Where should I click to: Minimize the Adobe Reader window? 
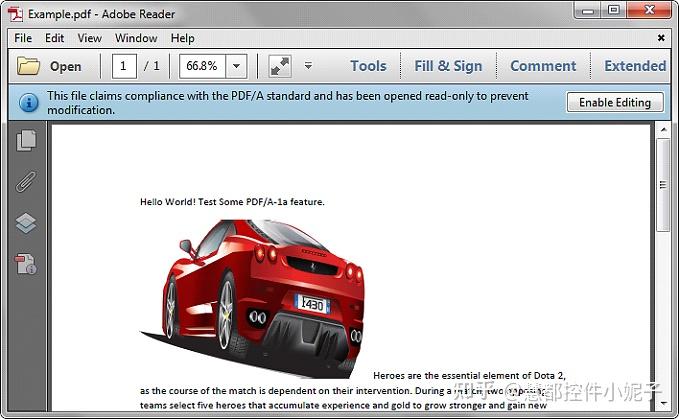(x=588, y=10)
